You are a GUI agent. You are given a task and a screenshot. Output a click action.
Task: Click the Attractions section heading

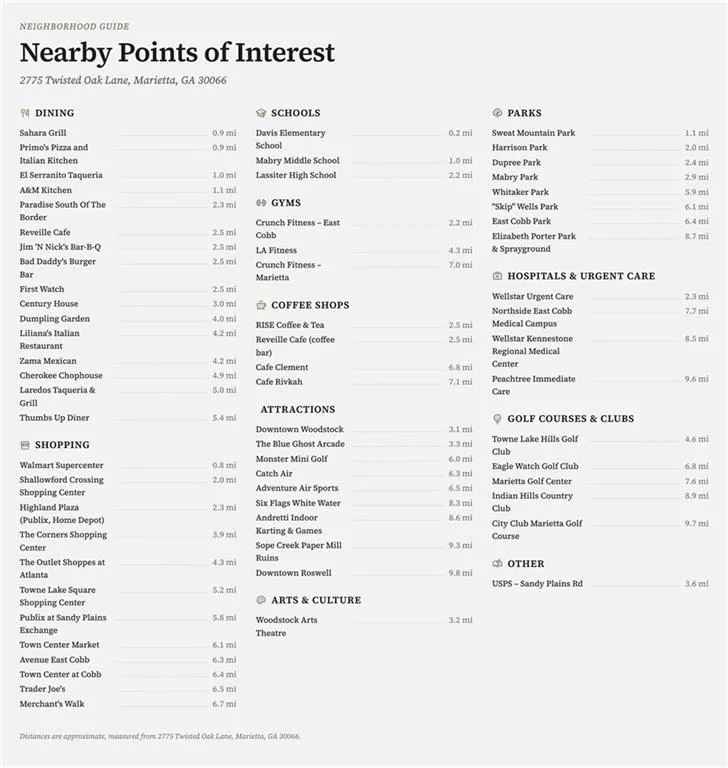[298, 409]
